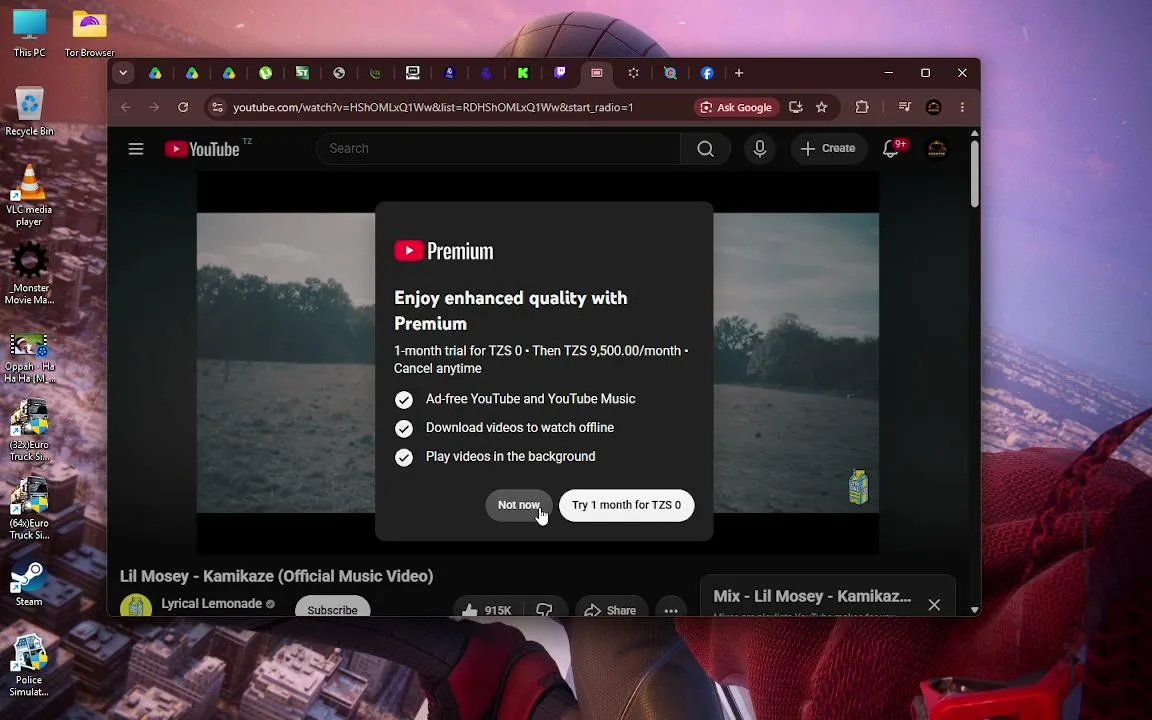Select the active YouTube tab
Image resolution: width=1152 pixels, height=720 pixels.
point(597,73)
